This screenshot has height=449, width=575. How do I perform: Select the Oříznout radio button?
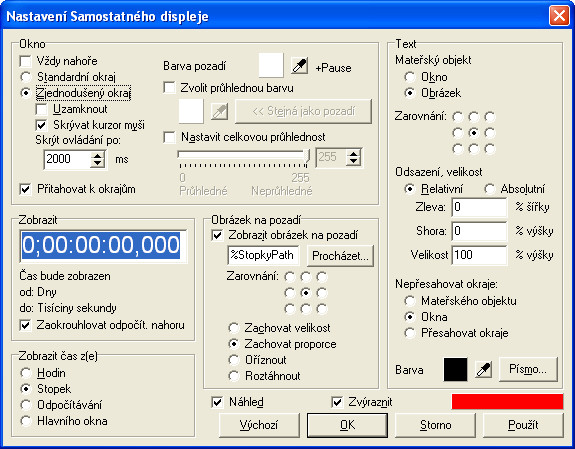[233, 360]
